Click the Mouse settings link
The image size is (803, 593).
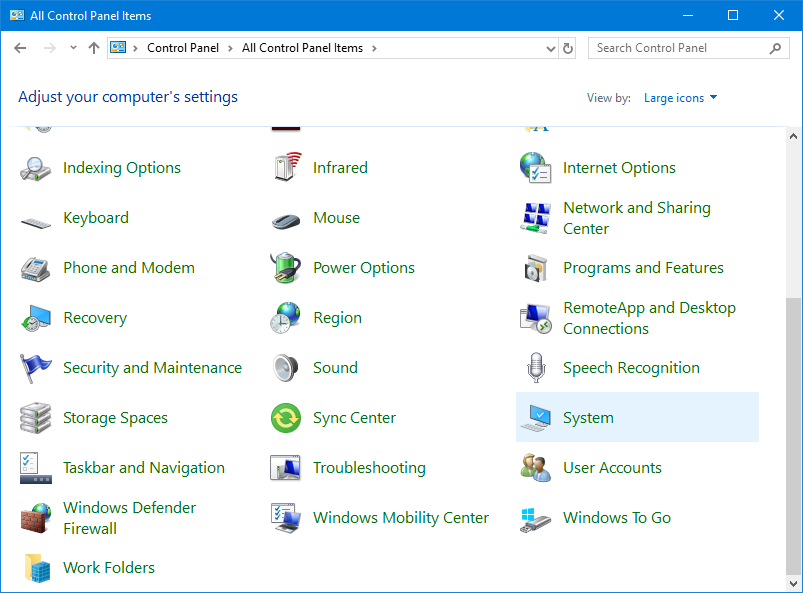pos(336,218)
